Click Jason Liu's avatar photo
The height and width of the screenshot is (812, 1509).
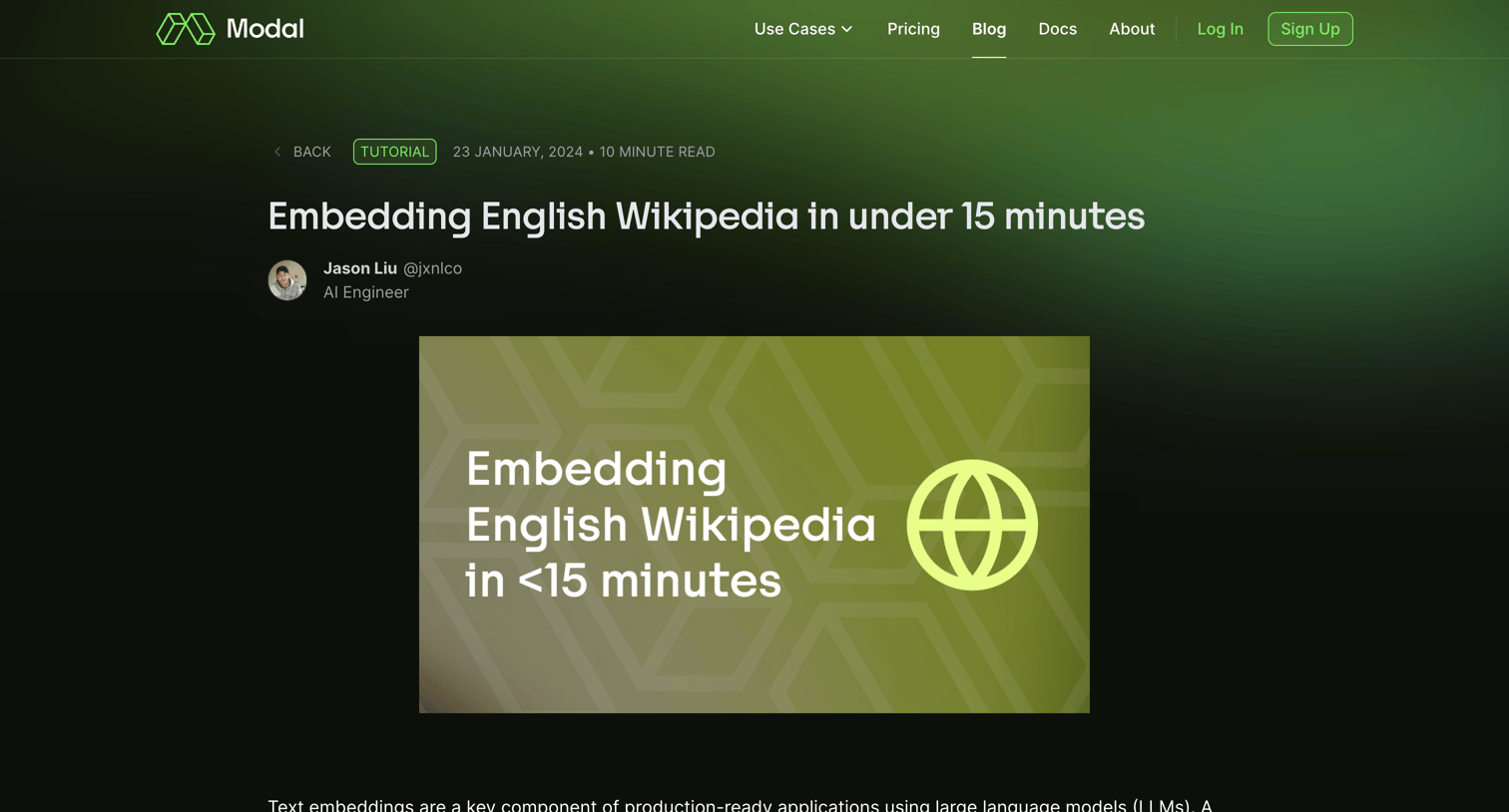[287, 280]
